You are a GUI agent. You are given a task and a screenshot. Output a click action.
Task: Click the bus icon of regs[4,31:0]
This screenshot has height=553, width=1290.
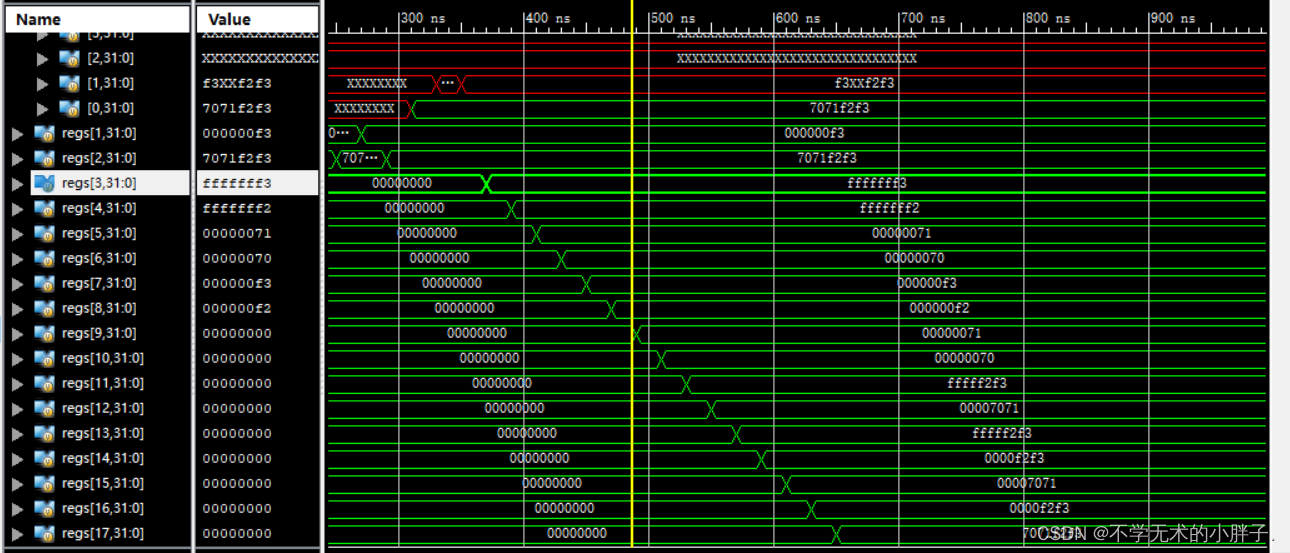point(44,208)
